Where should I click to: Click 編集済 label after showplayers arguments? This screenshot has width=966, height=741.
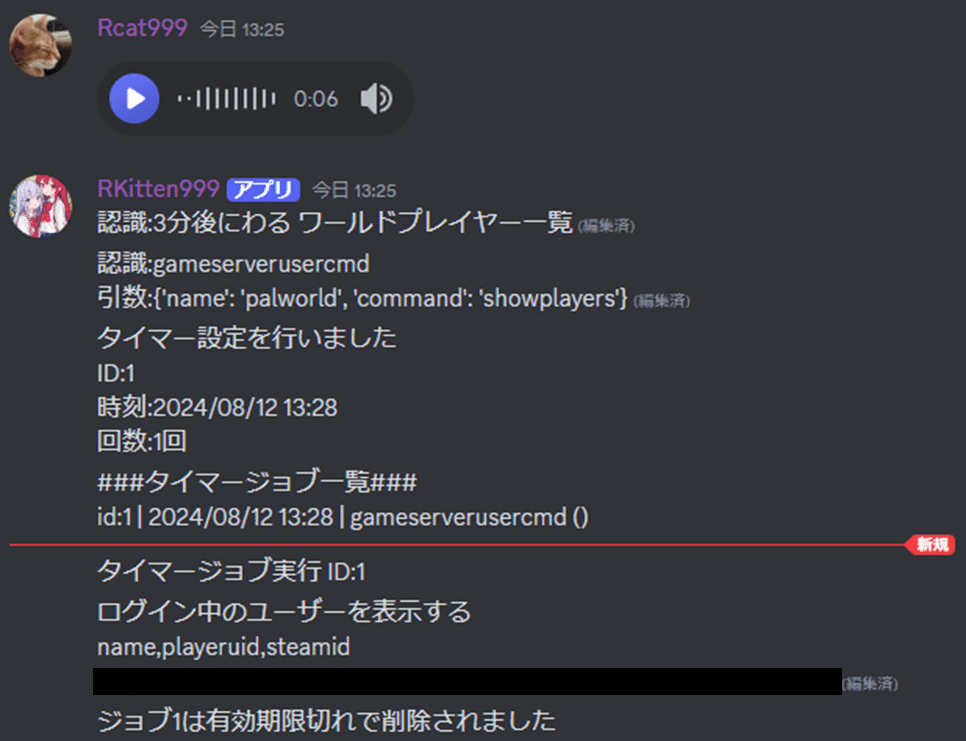click(662, 301)
